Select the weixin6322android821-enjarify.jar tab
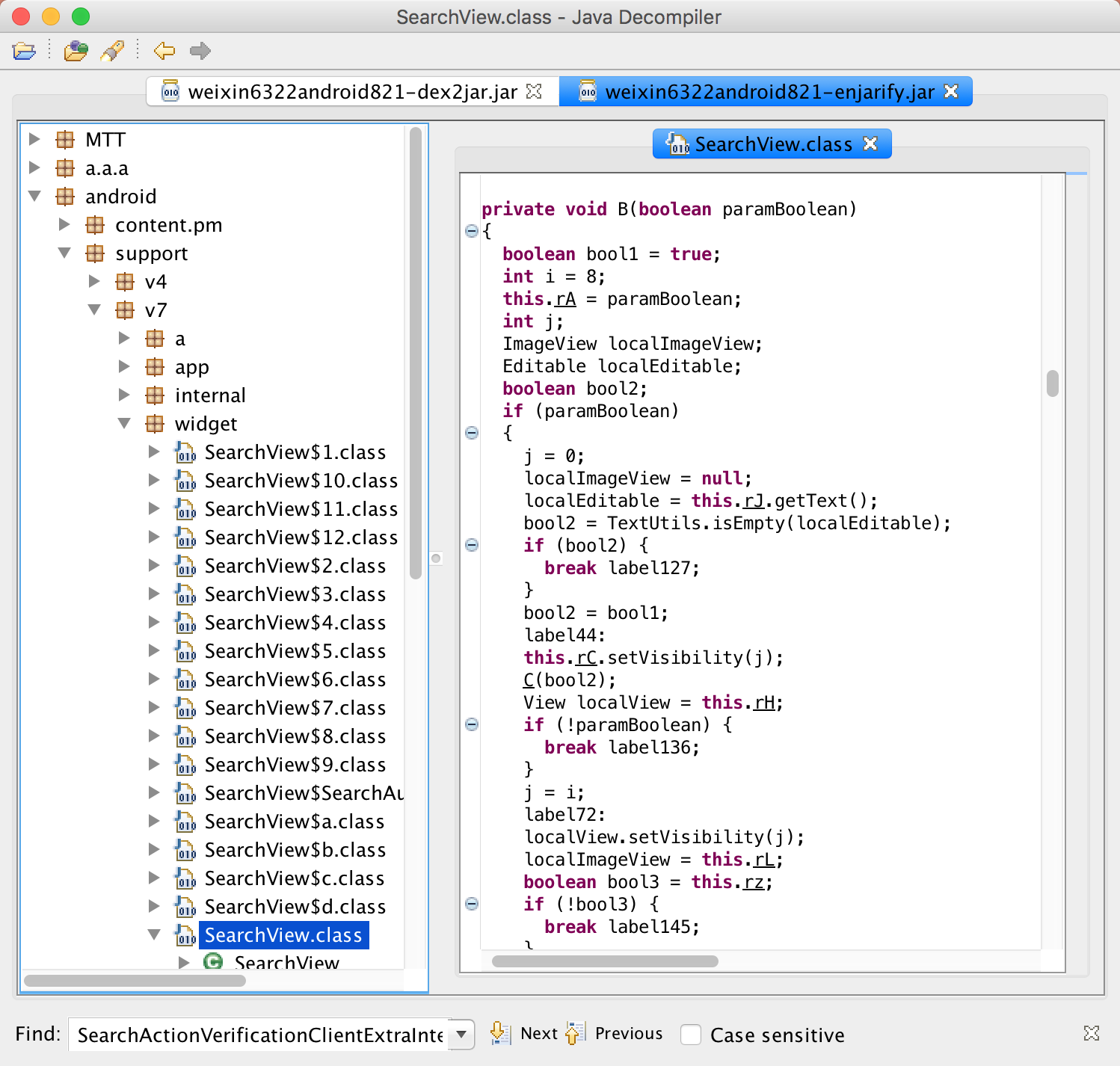 coord(769,92)
